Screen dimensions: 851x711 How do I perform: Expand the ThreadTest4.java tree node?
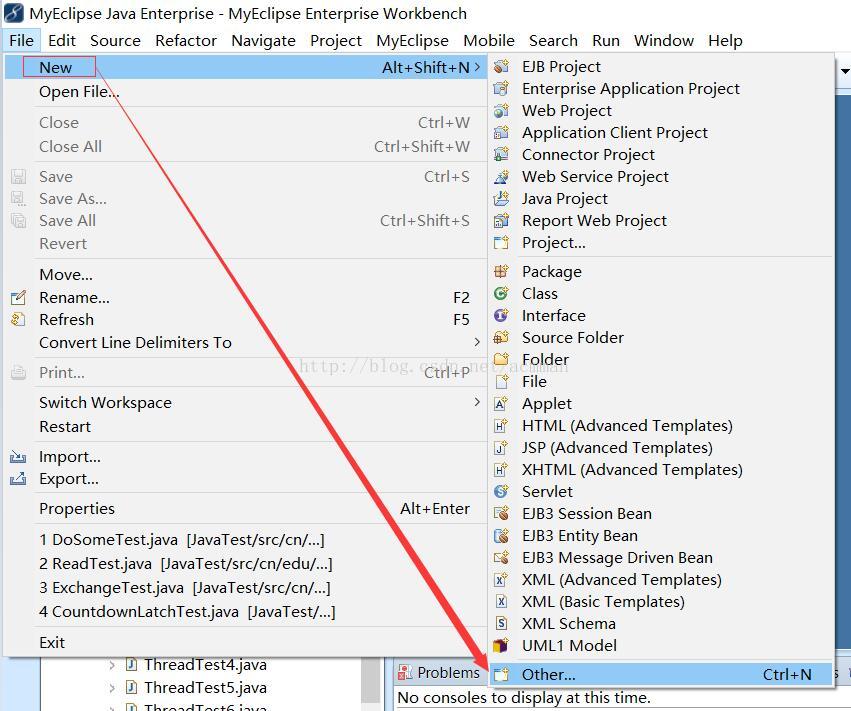click(112, 665)
